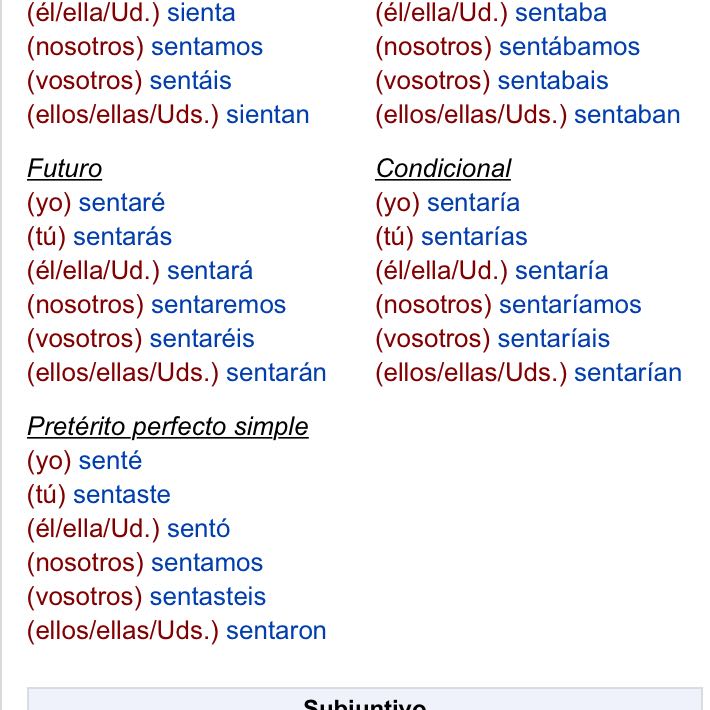This screenshot has width=710, height=710.
Task: Click the "sentaríamos" link
Action: coord(570,305)
